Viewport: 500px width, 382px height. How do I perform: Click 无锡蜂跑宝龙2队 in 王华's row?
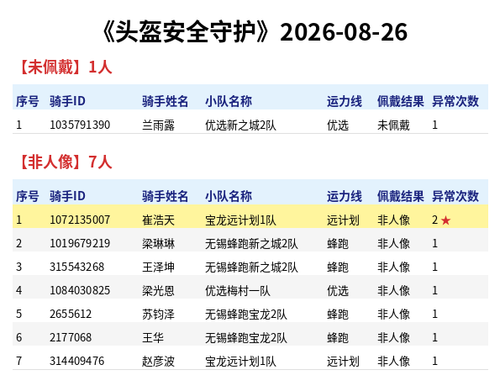point(246,338)
